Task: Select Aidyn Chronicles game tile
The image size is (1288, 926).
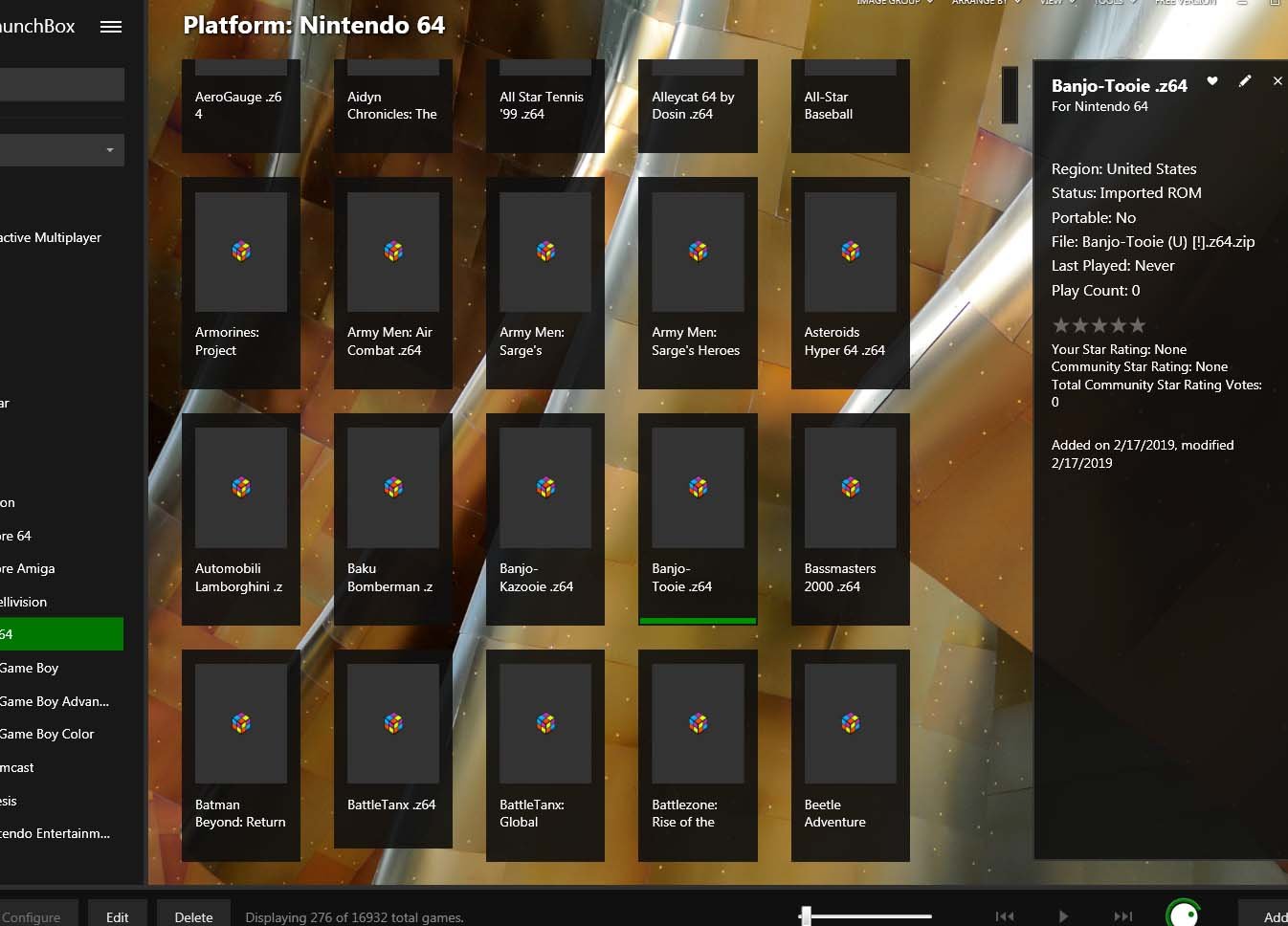Action: coord(393,105)
